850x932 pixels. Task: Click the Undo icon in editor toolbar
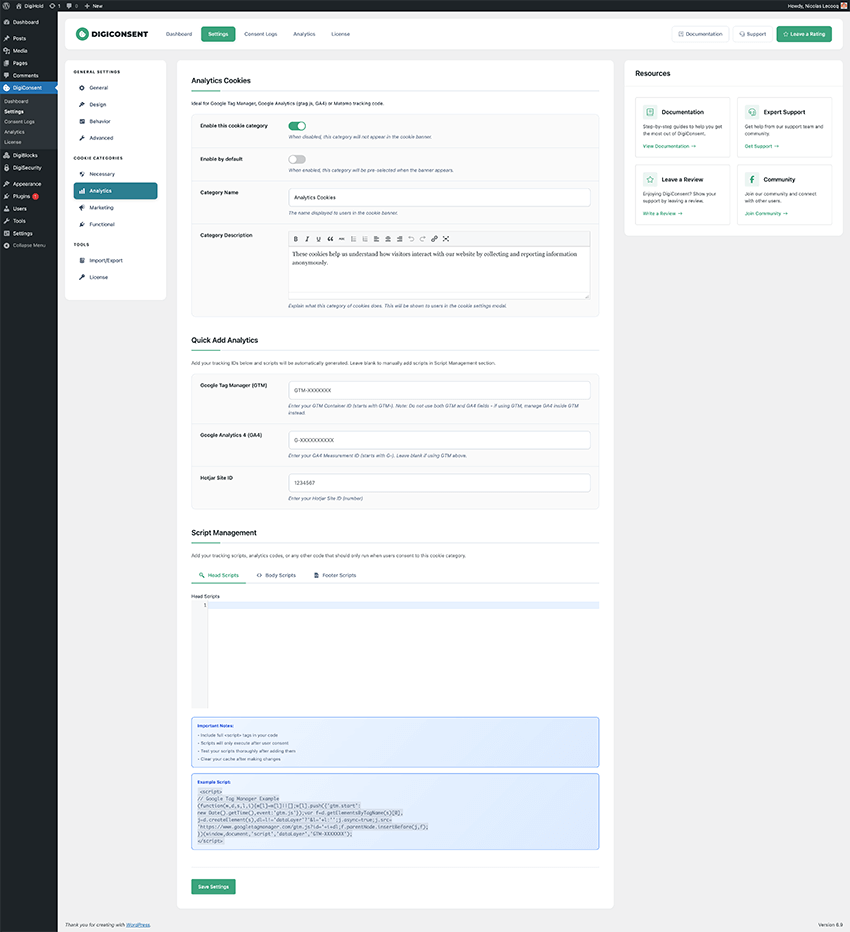pyautogui.click(x=411, y=239)
